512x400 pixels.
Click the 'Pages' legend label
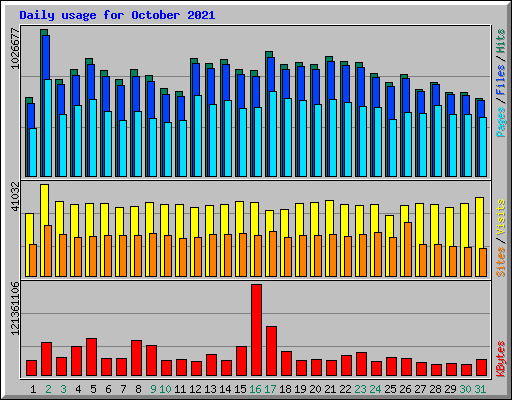click(x=501, y=122)
